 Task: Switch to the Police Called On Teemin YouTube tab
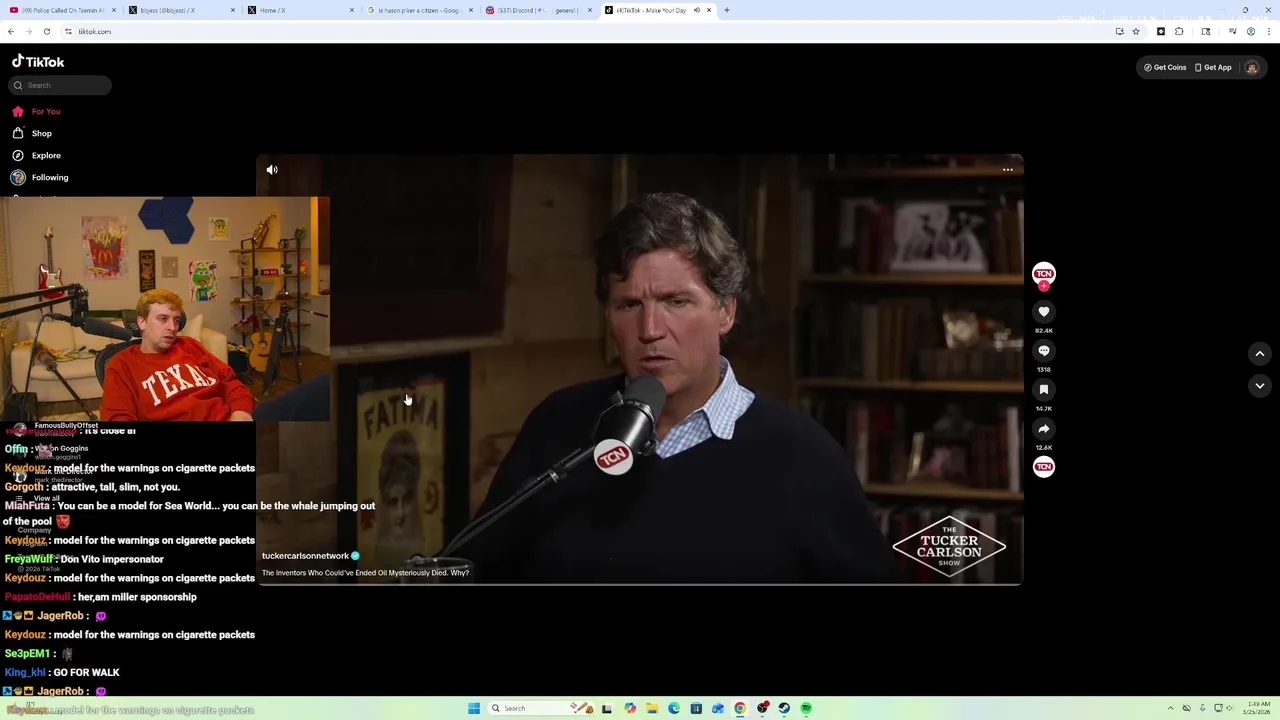pos(60,10)
